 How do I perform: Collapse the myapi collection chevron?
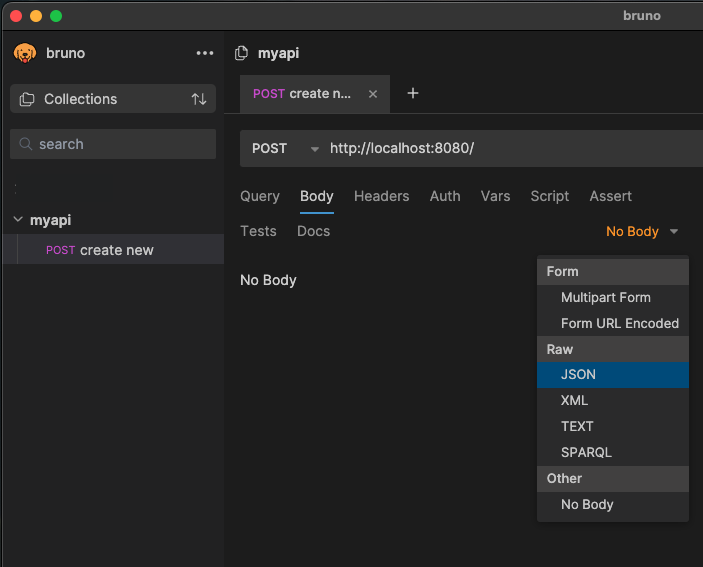tap(18, 220)
